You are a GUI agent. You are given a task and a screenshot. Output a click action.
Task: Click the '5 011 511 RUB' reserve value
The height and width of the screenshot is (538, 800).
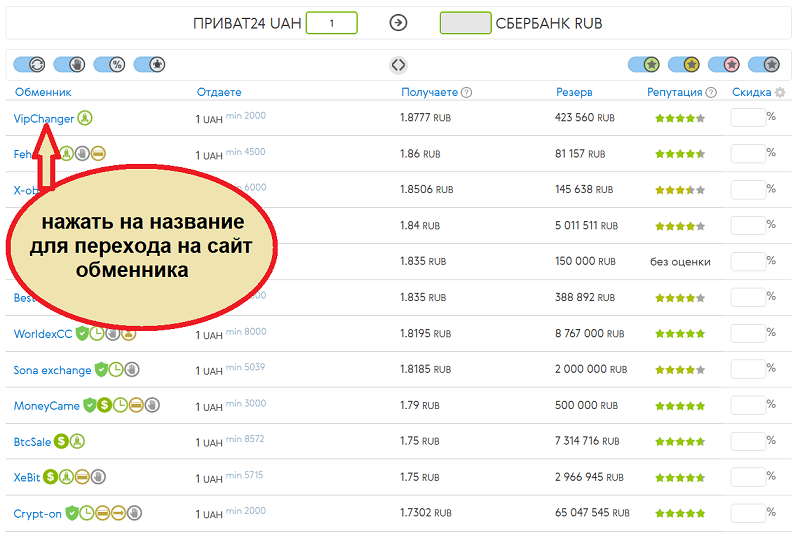pyautogui.click(x=586, y=226)
